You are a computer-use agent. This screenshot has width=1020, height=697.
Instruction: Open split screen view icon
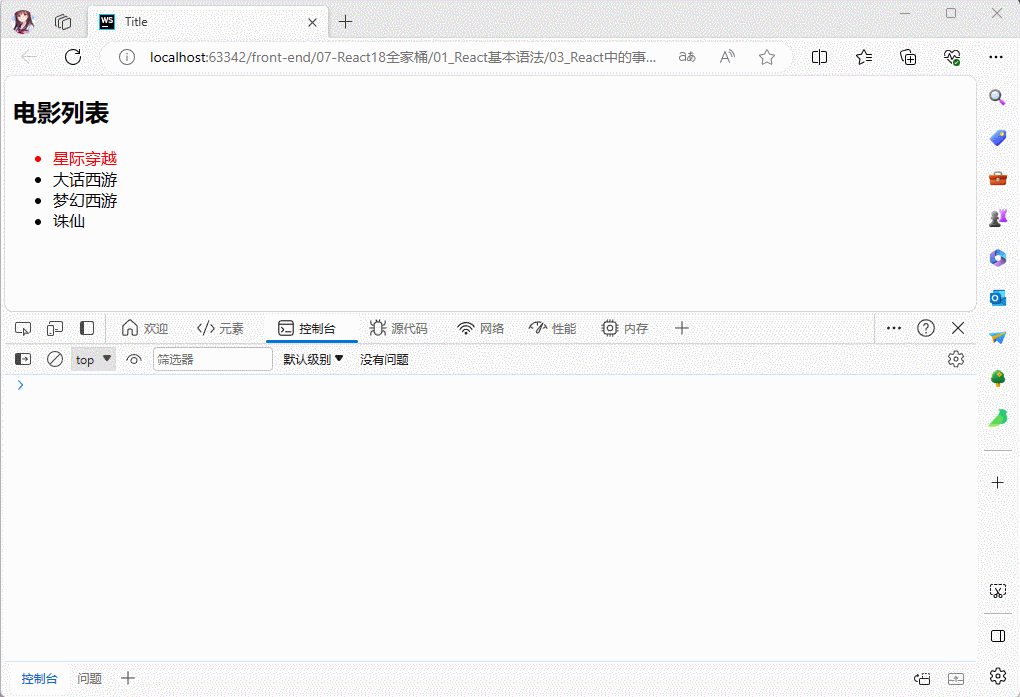[x=819, y=57]
